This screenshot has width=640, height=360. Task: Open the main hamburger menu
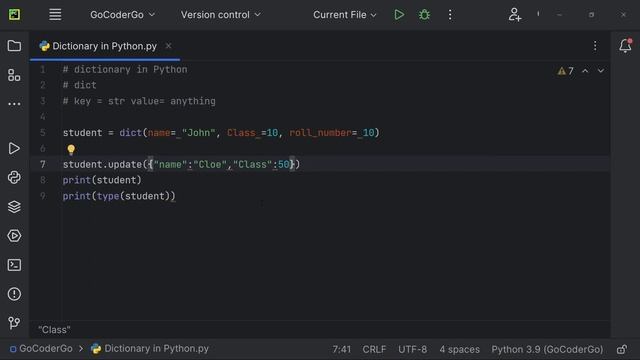(55, 15)
